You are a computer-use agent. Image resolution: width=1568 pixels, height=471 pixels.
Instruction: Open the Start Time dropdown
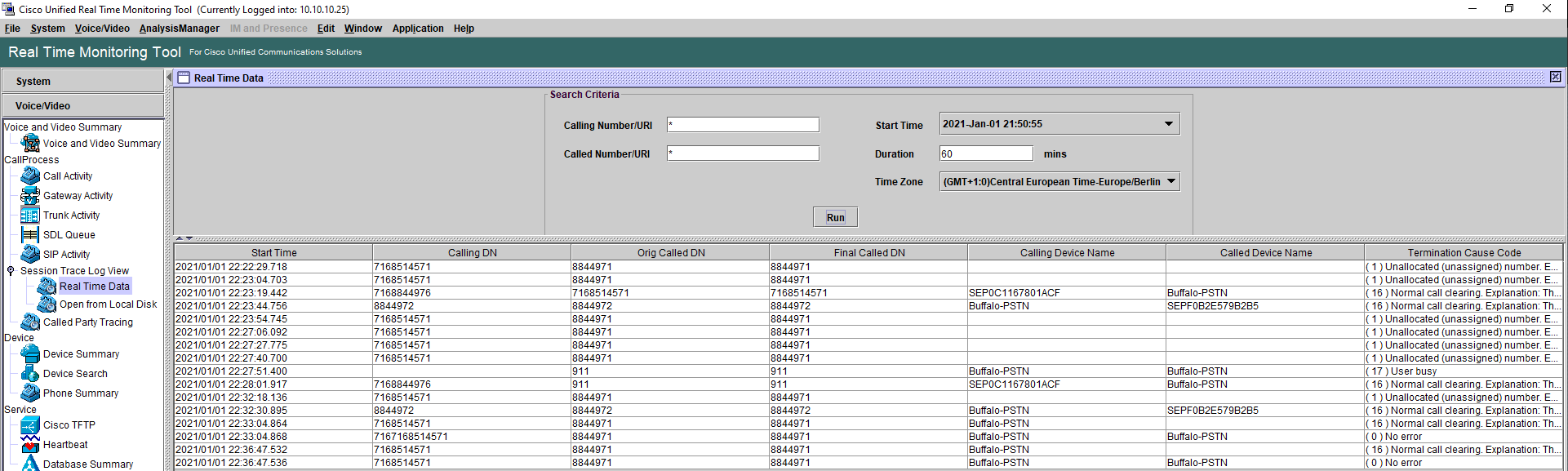pyautogui.click(x=1169, y=124)
